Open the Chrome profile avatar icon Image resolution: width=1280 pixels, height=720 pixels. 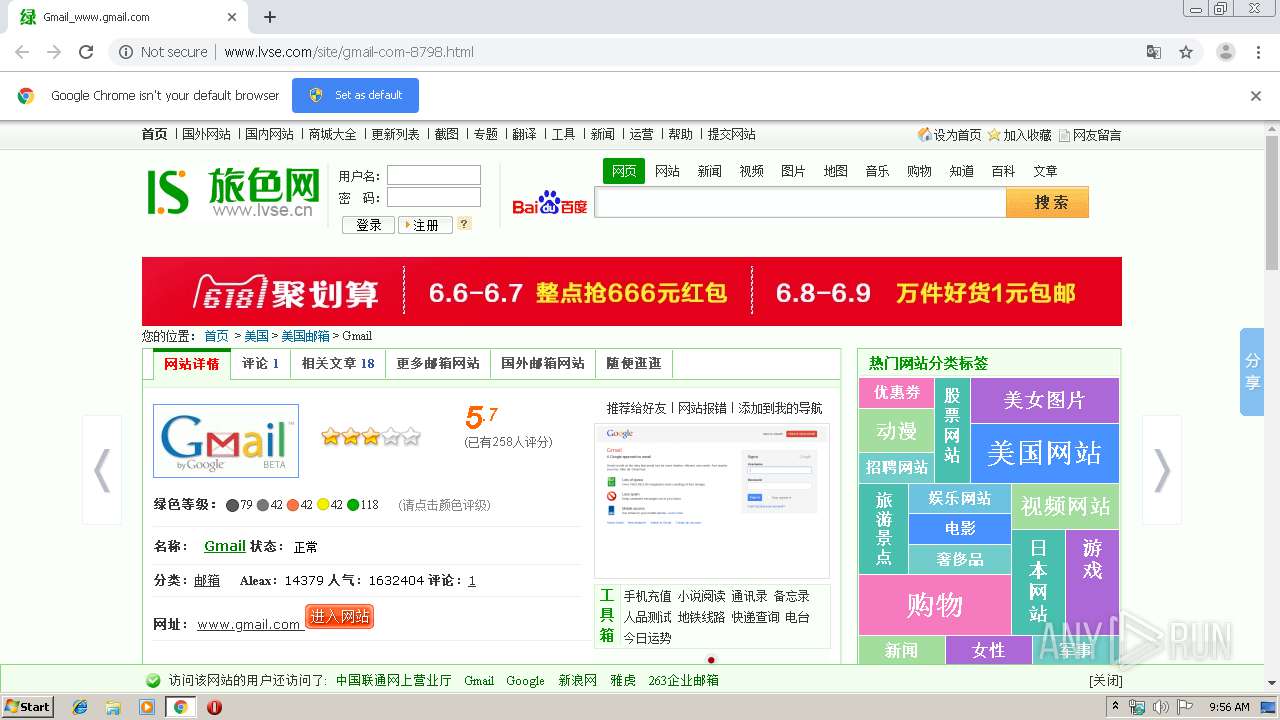click(1226, 52)
